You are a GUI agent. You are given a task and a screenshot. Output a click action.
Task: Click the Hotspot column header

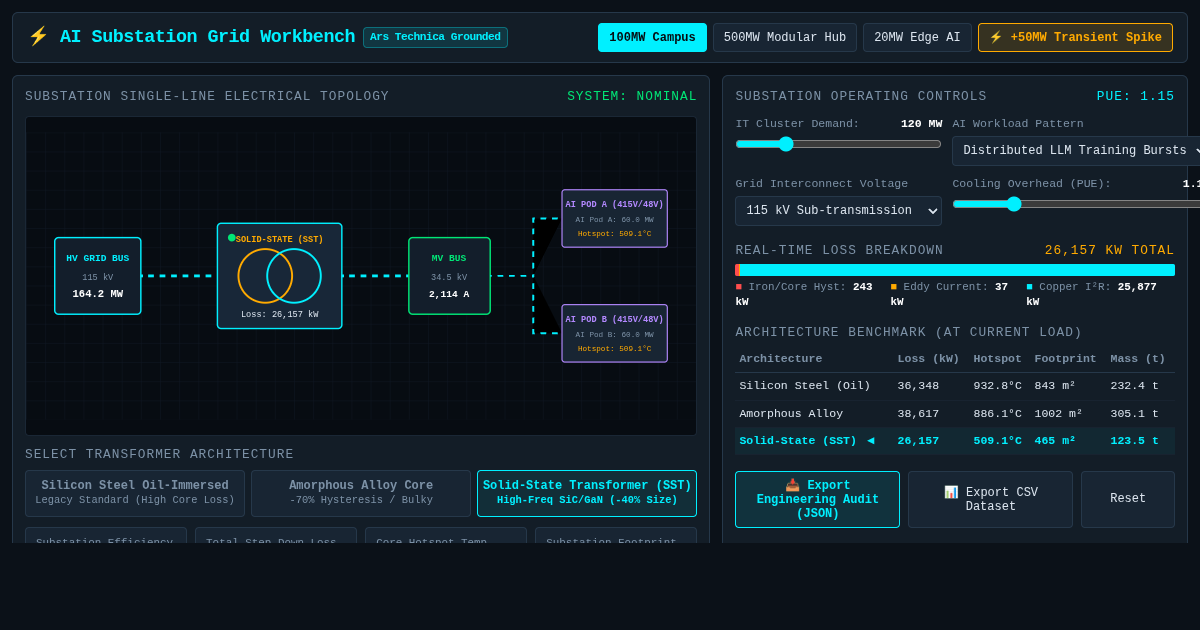pos(997,359)
